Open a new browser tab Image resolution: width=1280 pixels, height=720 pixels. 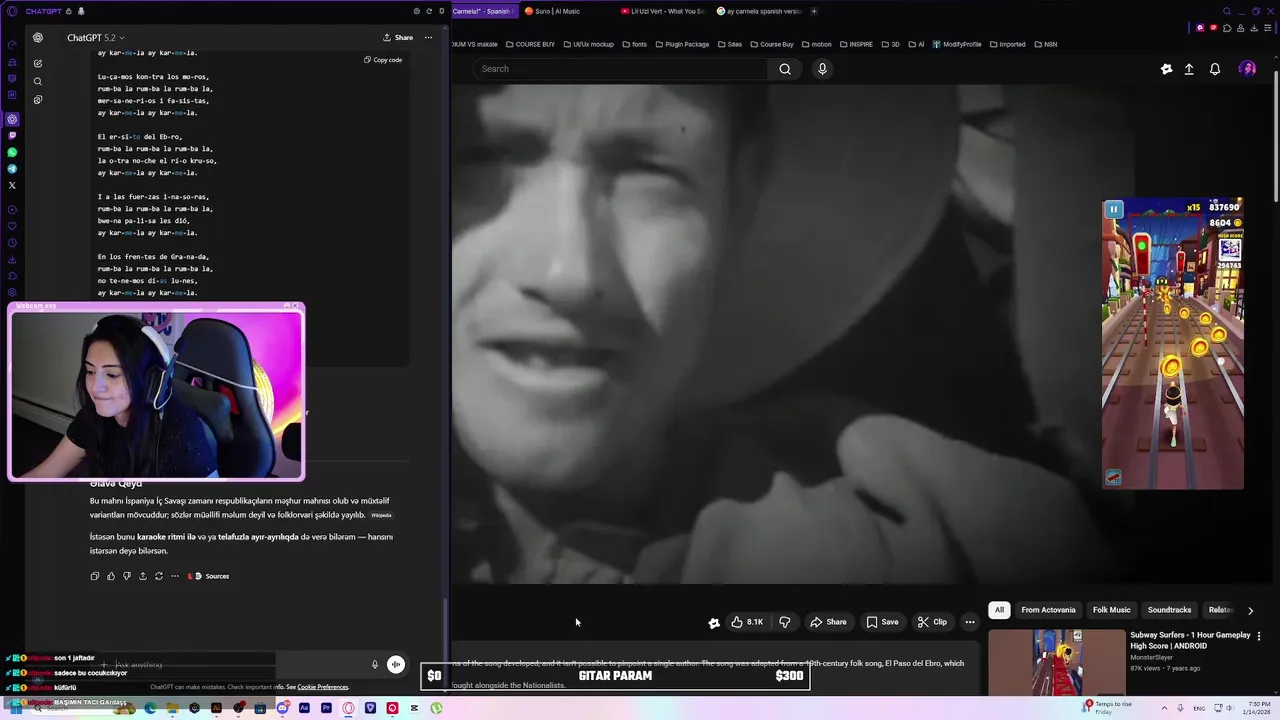[814, 11]
